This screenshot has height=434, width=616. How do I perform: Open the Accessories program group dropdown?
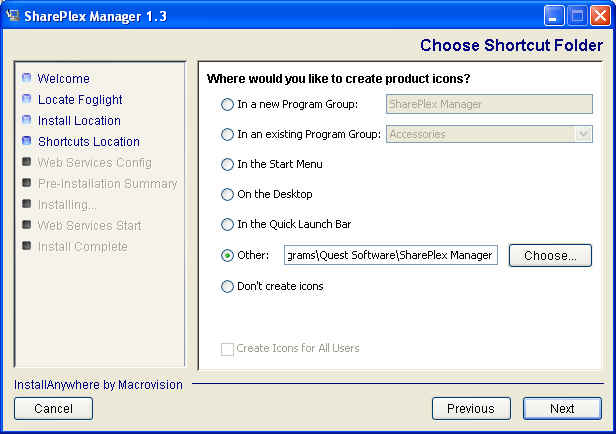pos(583,134)
